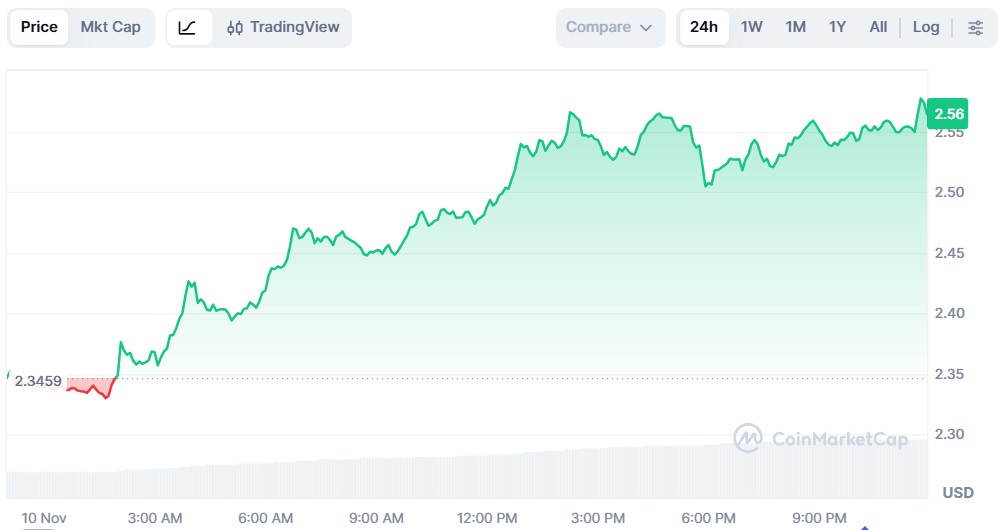This screenshot has height=530, width=998.
Task: Select the line chart view icon
Action: (x=188, y=27)
